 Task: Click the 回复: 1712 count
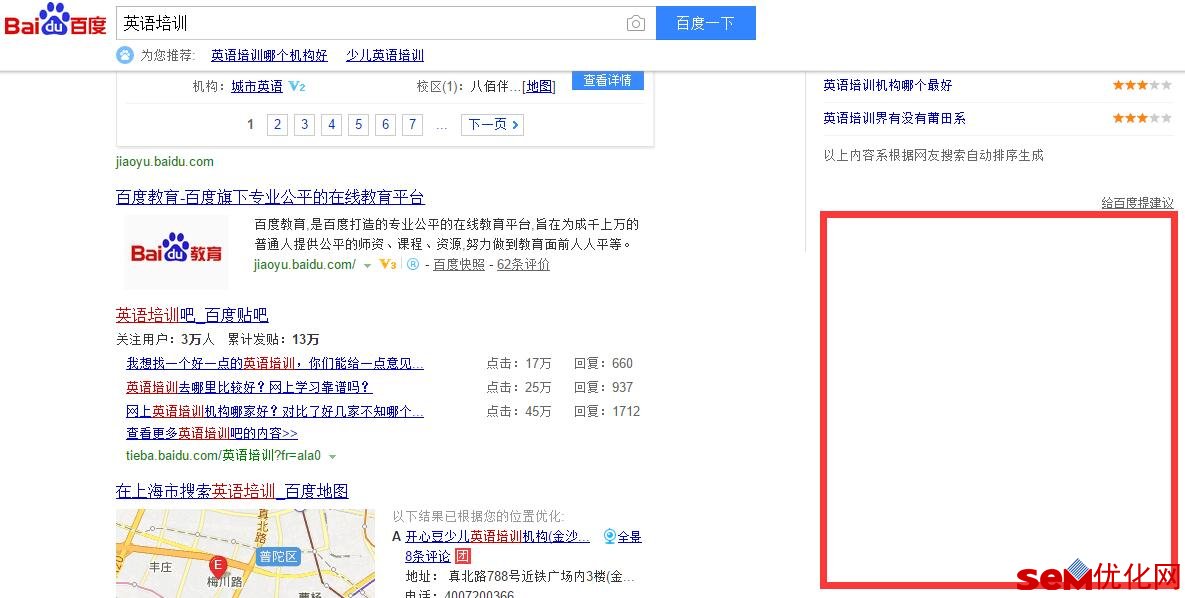[607, 411]
